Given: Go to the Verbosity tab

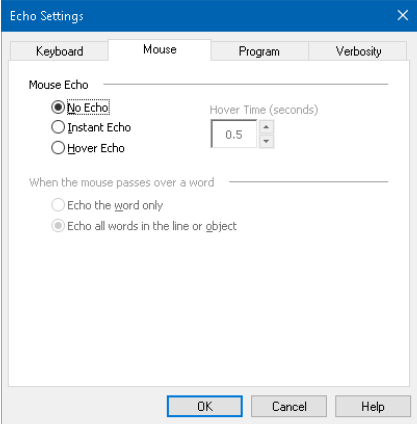Looking at the screenshot, I should coord(358,51).
